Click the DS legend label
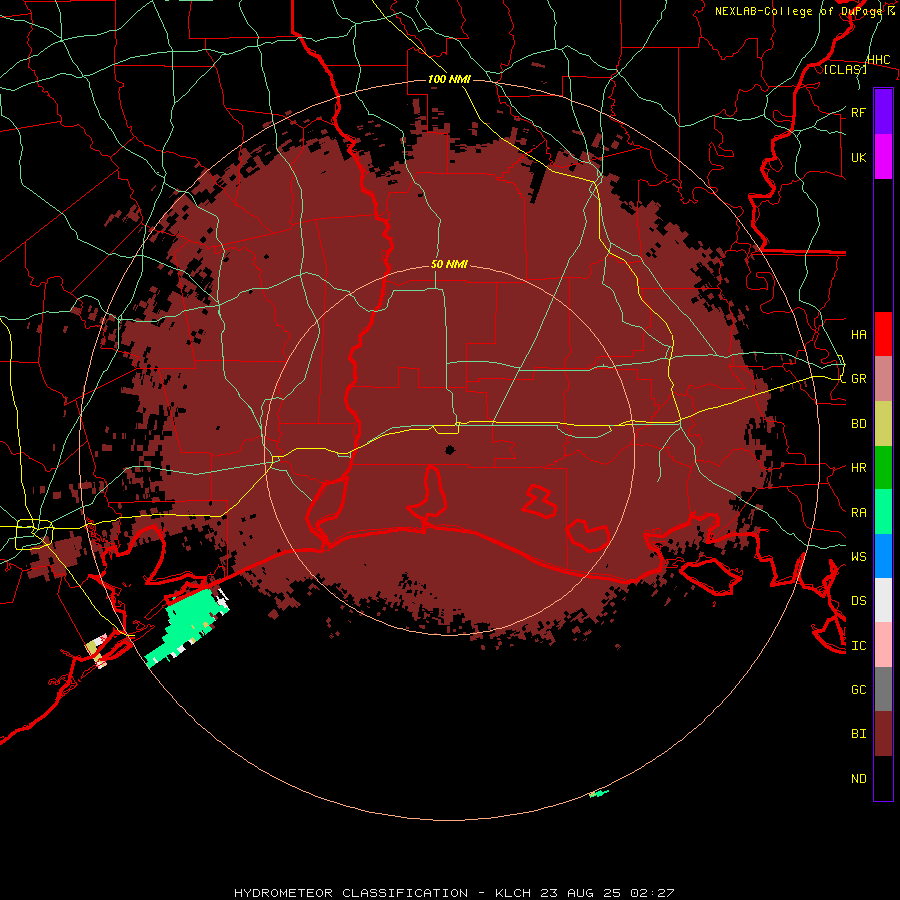 [x=859, y=601]
